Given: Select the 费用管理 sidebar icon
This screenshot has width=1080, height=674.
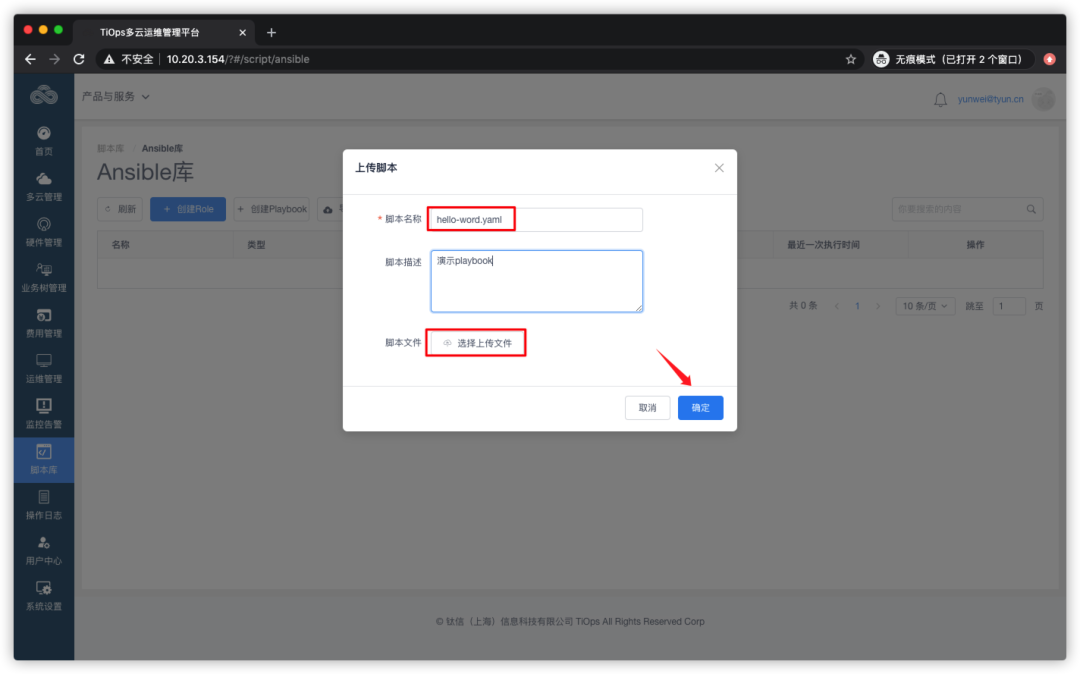Looking at the screenshot, I should (x=43, y=322).
